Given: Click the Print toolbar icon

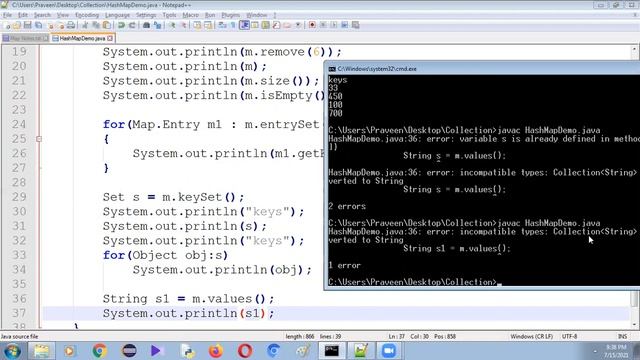Looking at the screenshot, I should pyautogui.click(x=71, y=25).
